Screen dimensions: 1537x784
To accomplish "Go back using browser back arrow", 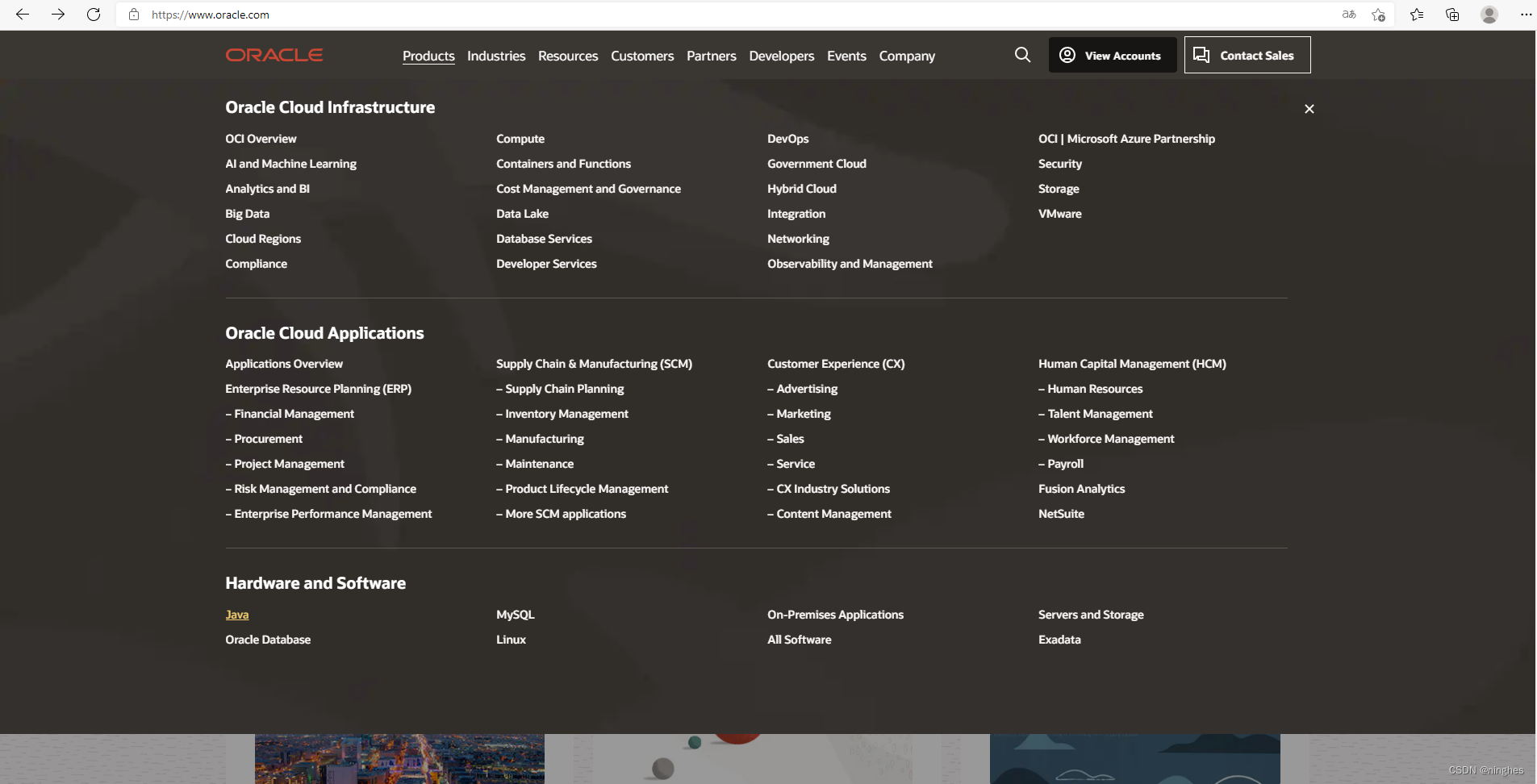I will [23, 15].
